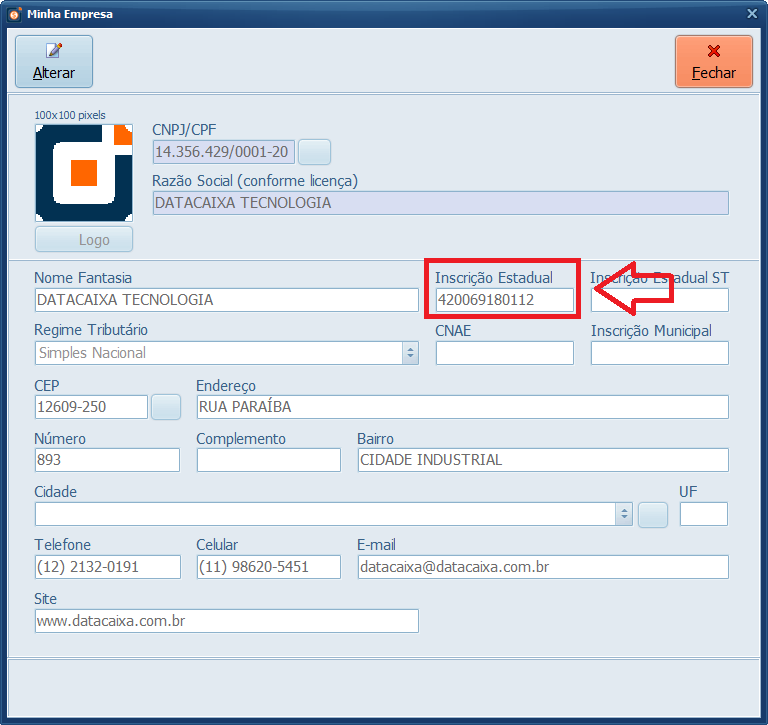This screenshot has width=768, height=725.
Task: Select the Nome Fantasia text field
Action: click(226, 299)
